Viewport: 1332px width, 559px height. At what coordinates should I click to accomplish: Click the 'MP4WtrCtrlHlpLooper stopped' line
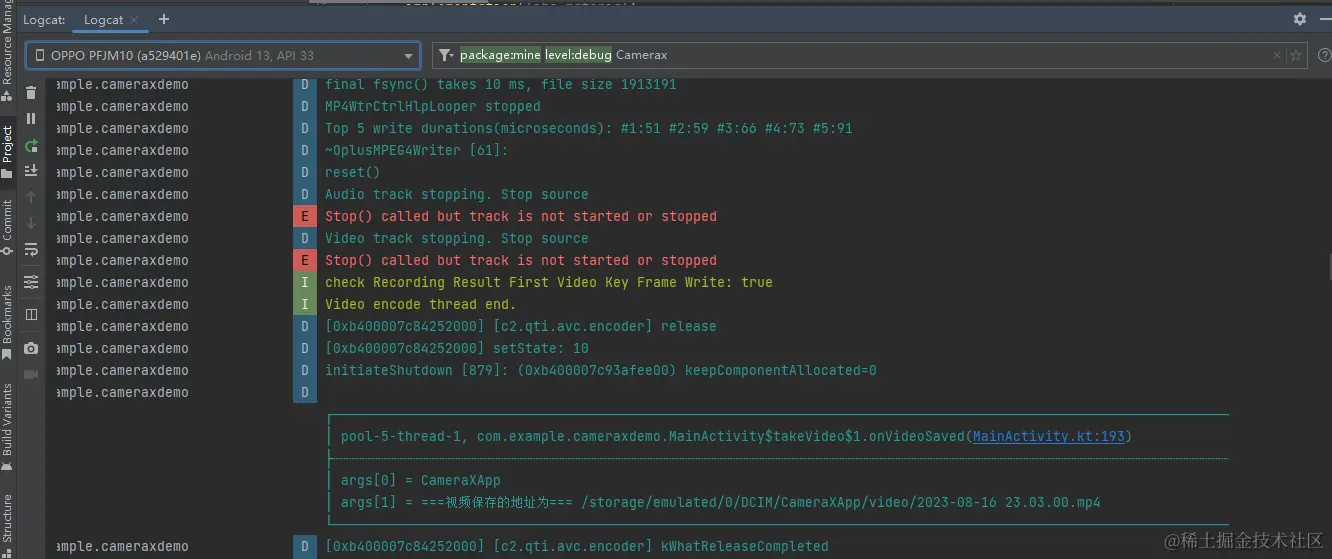[433, 106]
